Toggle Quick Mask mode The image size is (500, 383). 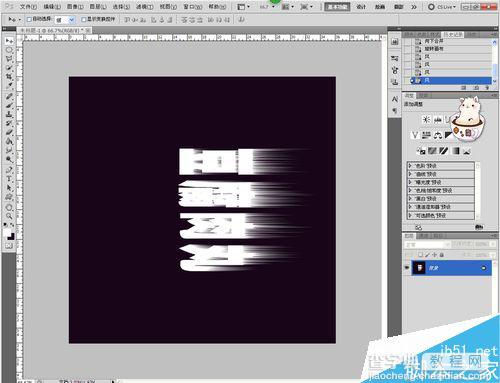[9, 246]
